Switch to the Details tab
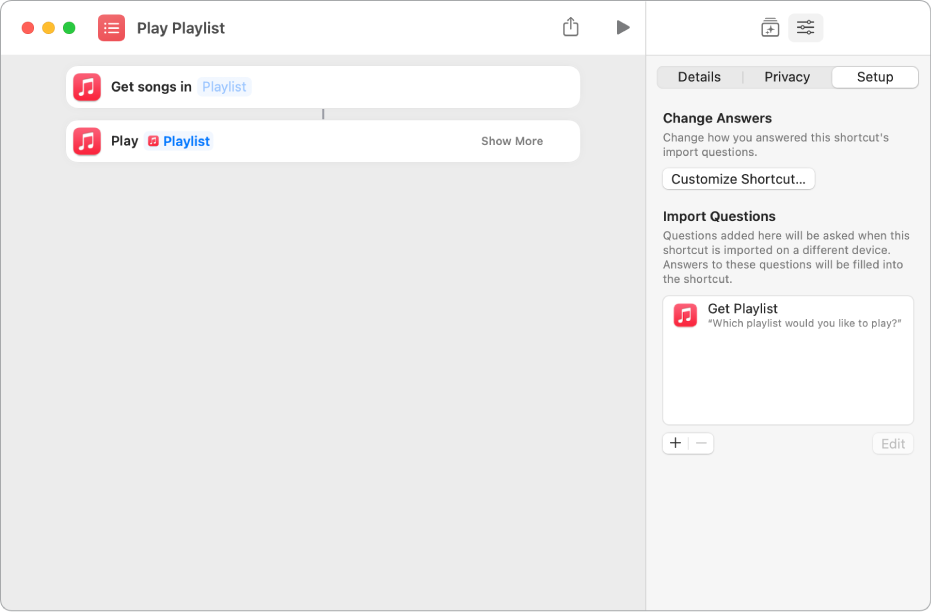Screen dimensions: 932x612 [x=699, y=77]
